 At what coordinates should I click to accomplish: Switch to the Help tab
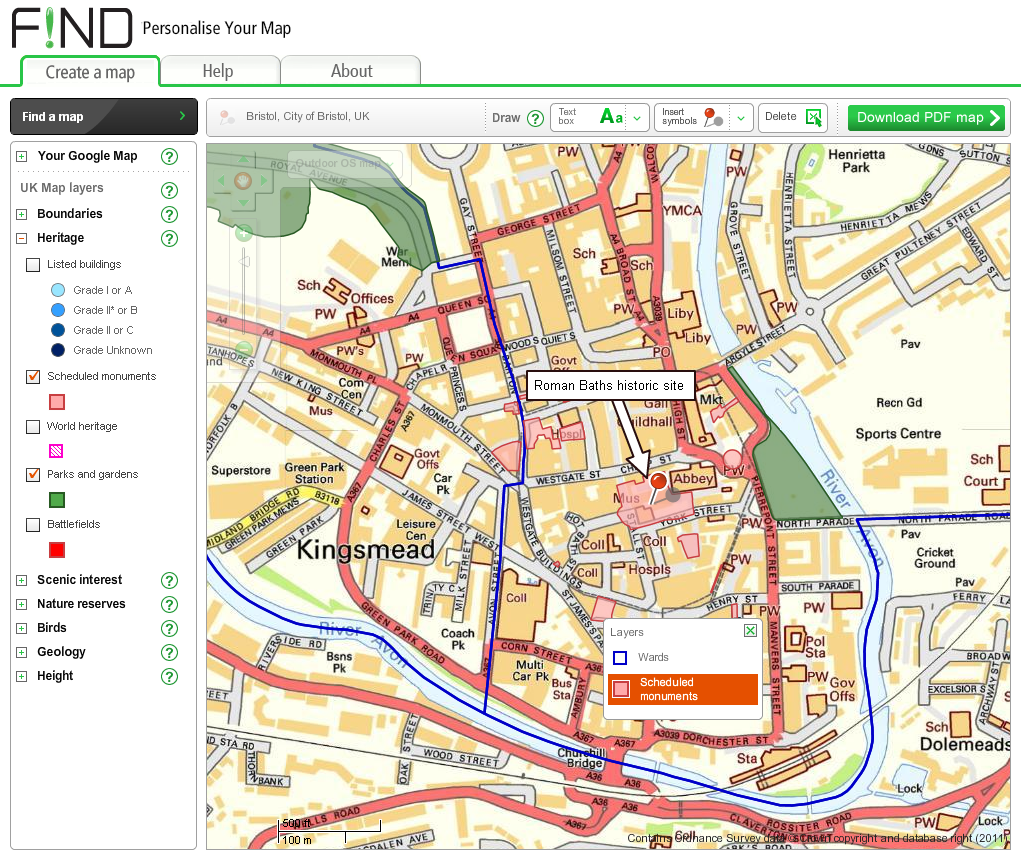tap(219, 71)
